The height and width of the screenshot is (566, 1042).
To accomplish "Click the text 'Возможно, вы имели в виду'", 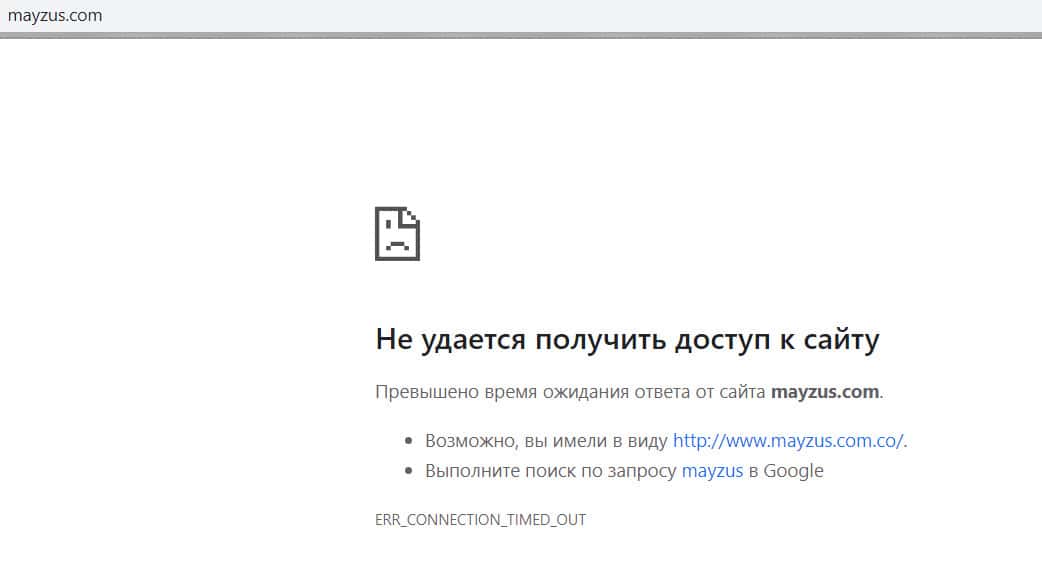I will pyautogui.click(x=546, y=441).
